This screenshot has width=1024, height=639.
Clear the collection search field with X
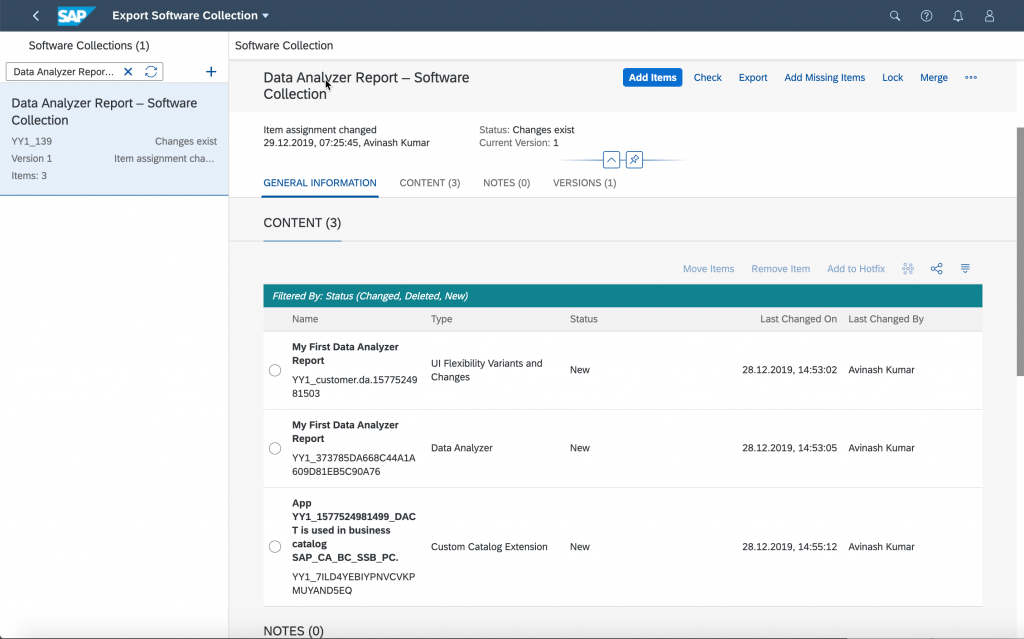point(128,72)
